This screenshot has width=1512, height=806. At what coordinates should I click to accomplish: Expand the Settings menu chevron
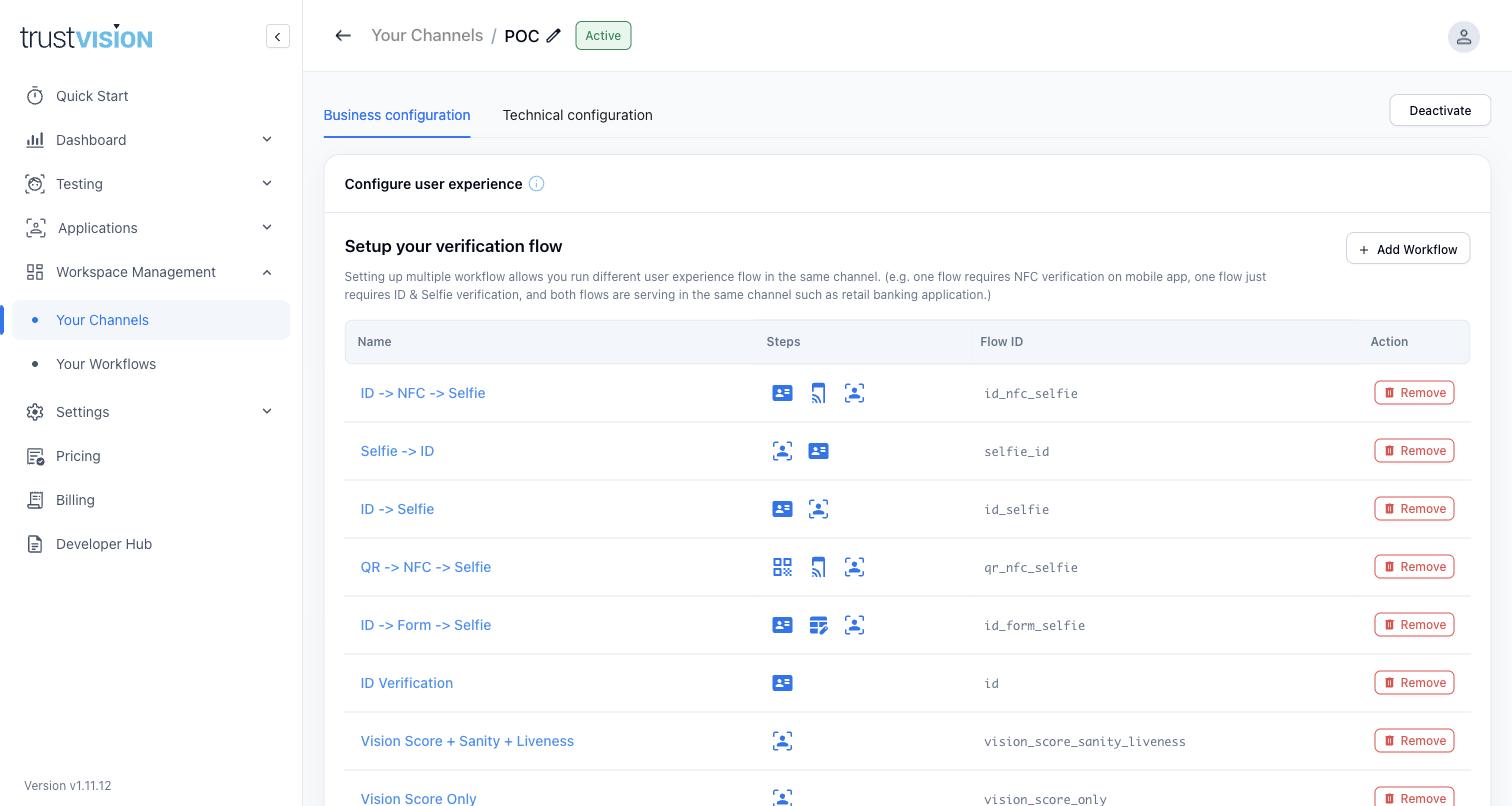(x=267, y=412)
